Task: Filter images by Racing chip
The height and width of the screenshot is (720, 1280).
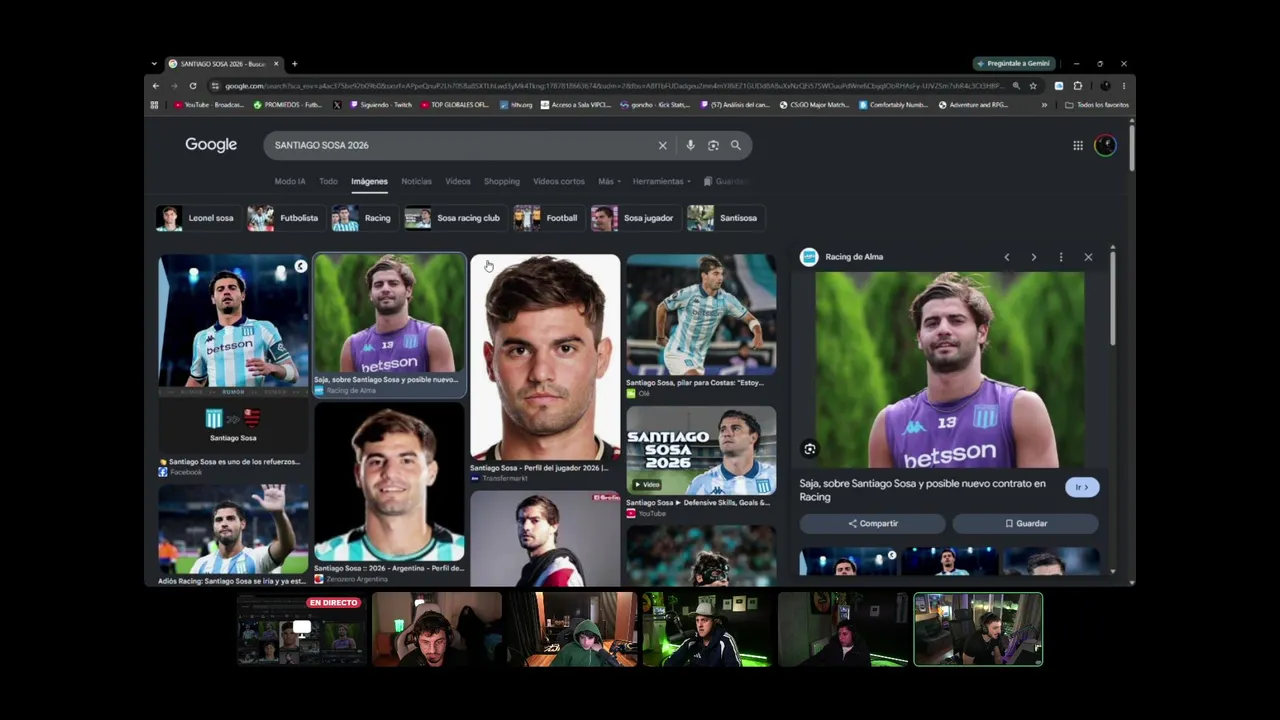Action: click(x=364, y=218)
